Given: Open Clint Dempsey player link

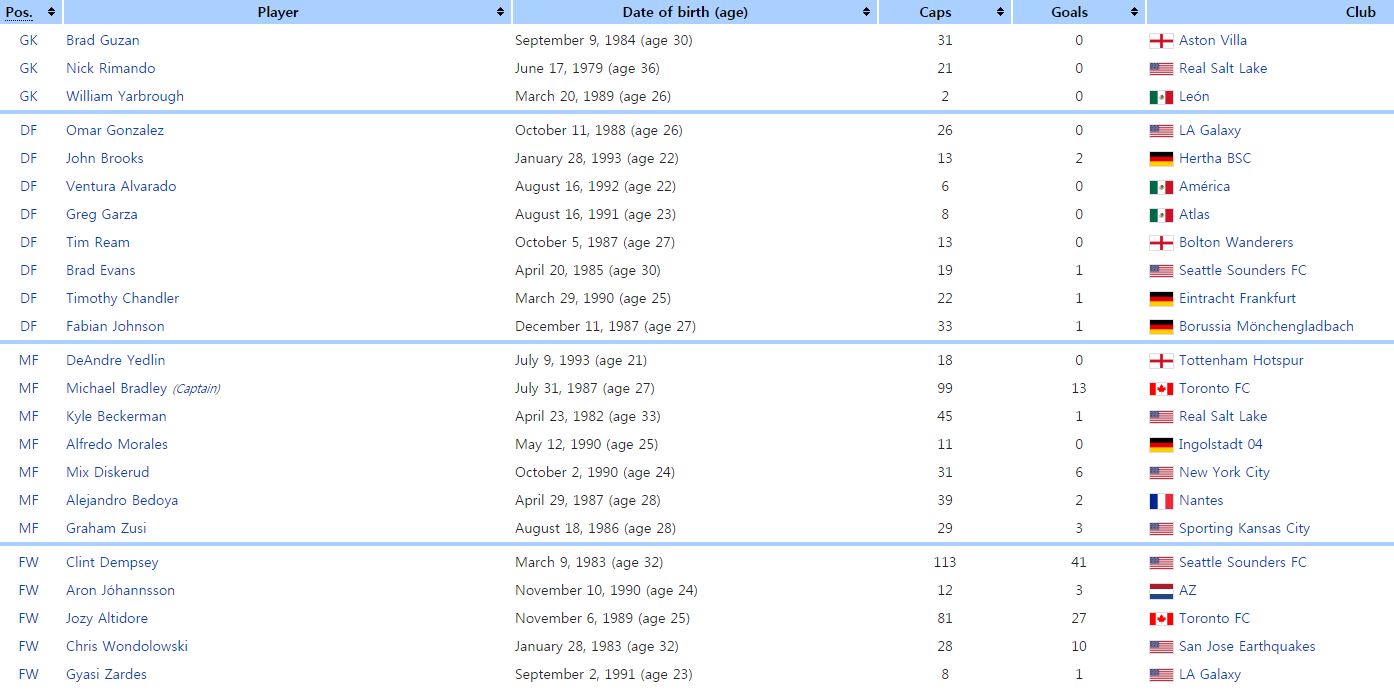Looking at the screenshot, I should [112, 562].
